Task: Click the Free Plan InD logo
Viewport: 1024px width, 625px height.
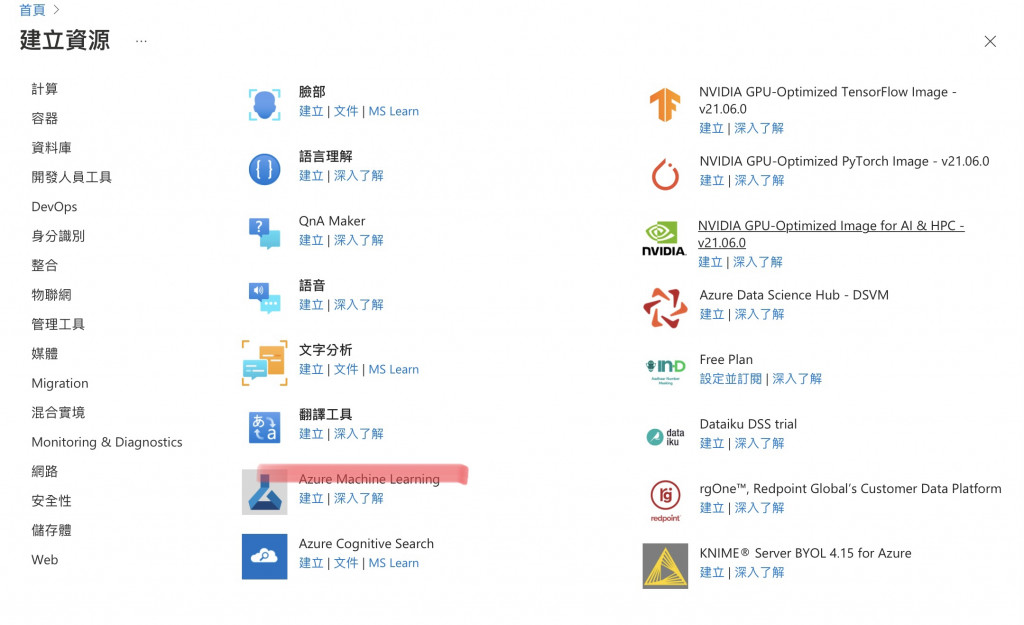Action: [665, 371]
